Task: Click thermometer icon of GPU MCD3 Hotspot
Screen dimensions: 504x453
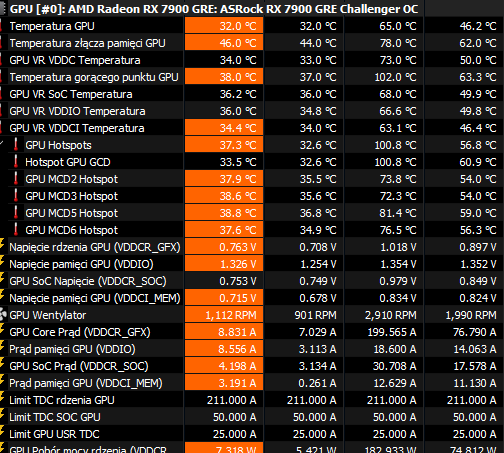Action: point(15,196)
